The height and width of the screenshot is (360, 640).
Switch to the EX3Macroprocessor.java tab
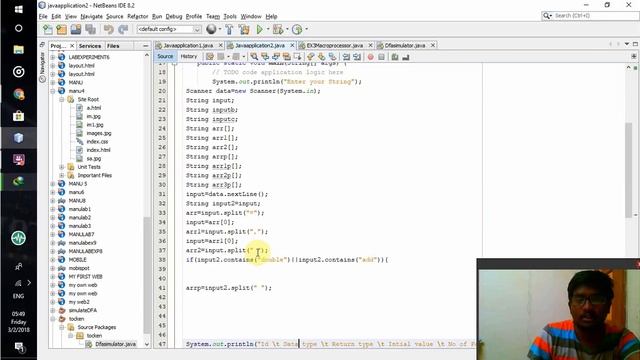tap(335, 45)
